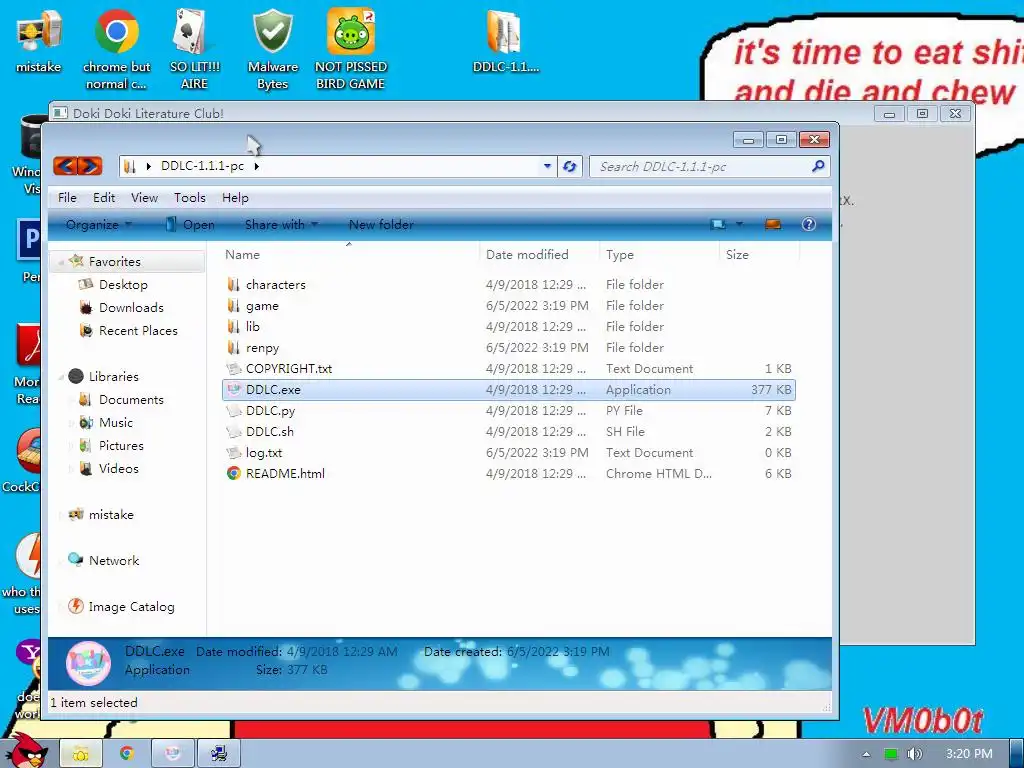Screen dimensions: 1024x768
Task: Change the view with the views icon
Action: (718, 225)
